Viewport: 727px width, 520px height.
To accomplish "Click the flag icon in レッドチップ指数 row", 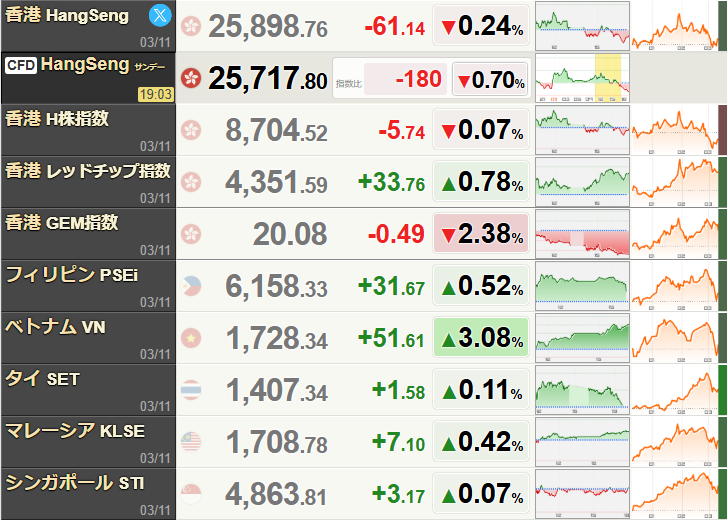I will click(191, 182).
